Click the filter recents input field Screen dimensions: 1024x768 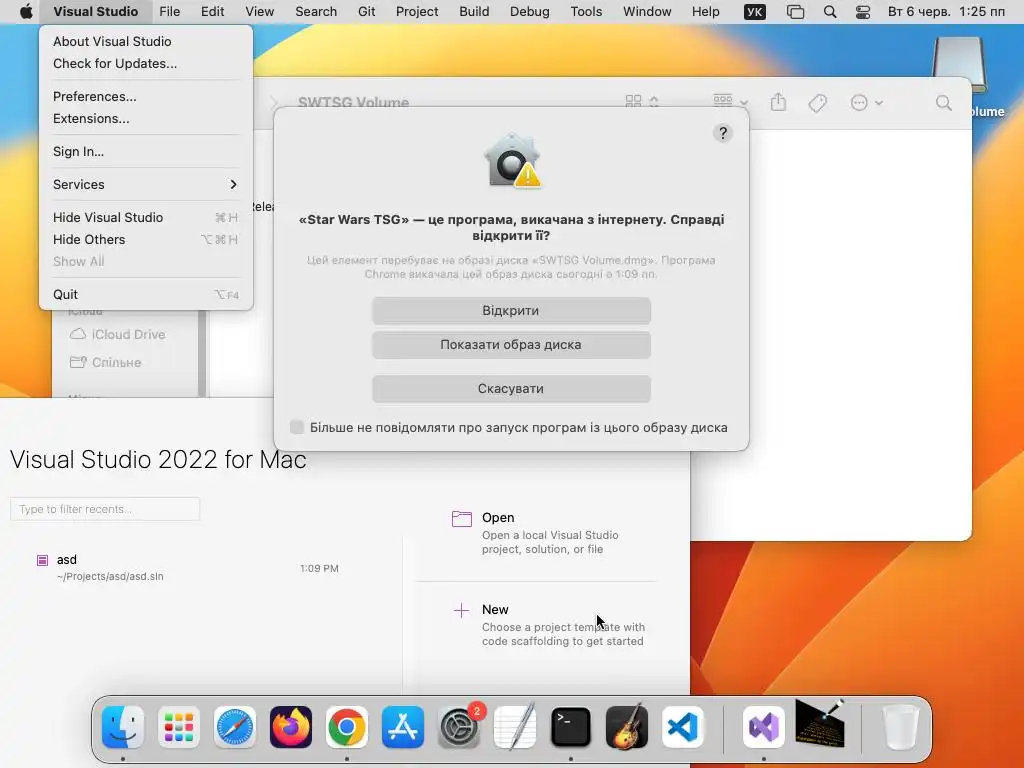105,509
